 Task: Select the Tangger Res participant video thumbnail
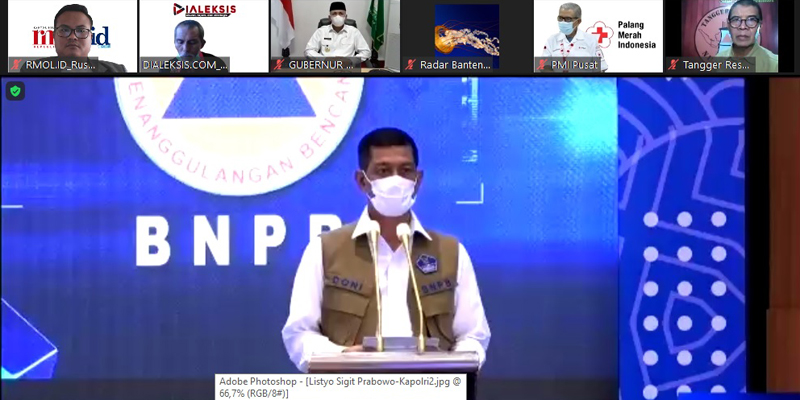tap(730, 30)
